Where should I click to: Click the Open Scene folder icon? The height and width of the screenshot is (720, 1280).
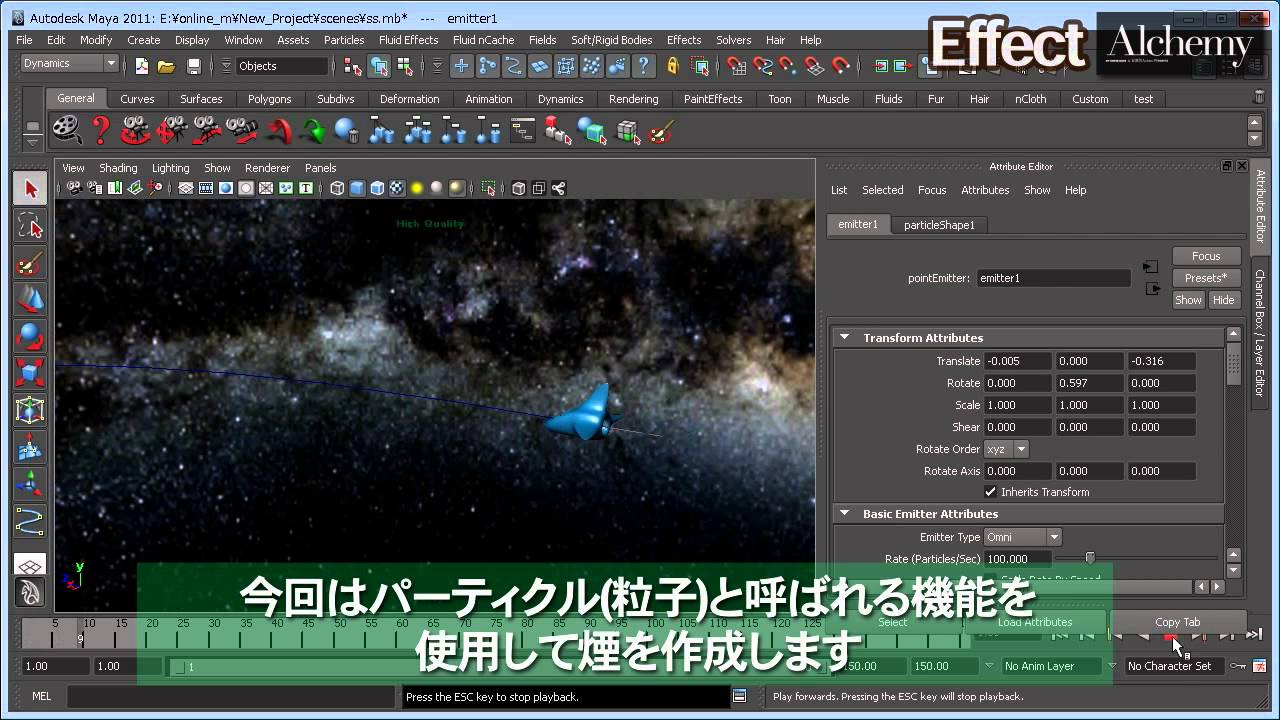pyautogui.click(x=166, y=66)
